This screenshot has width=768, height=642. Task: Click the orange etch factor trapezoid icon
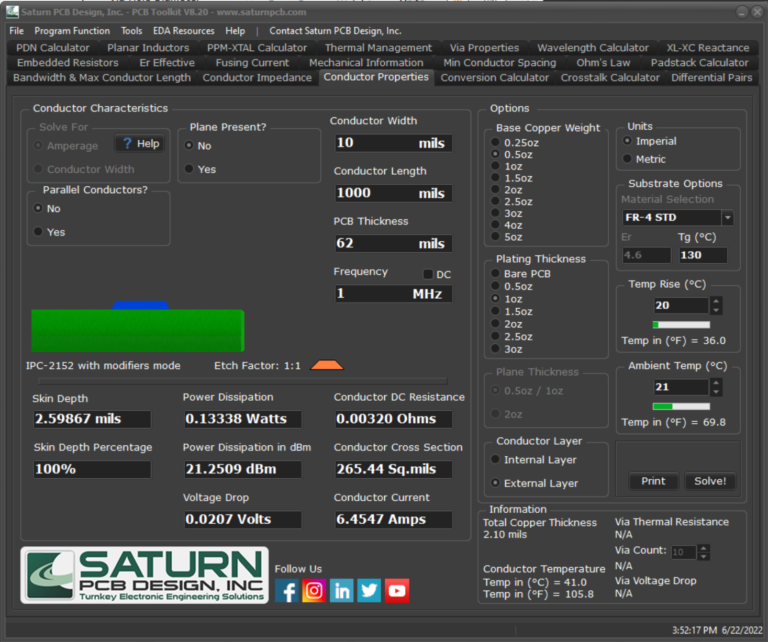[x=326, y=366]
